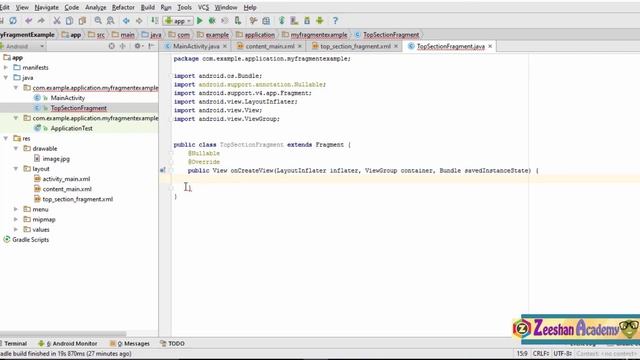Close the MainActivity.java tab
Image resolution: width=640 pixels, height=360 pixels.
tap(225, 46)
